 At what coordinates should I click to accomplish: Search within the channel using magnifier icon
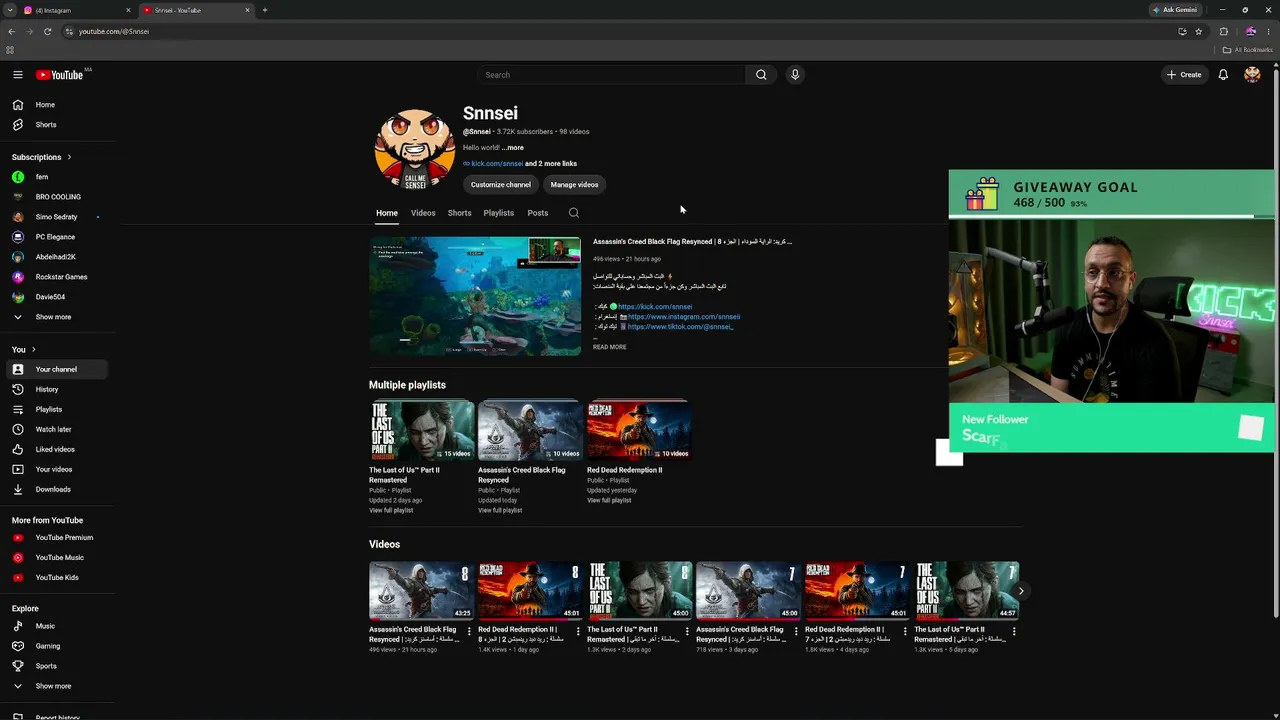pos(573,213)
